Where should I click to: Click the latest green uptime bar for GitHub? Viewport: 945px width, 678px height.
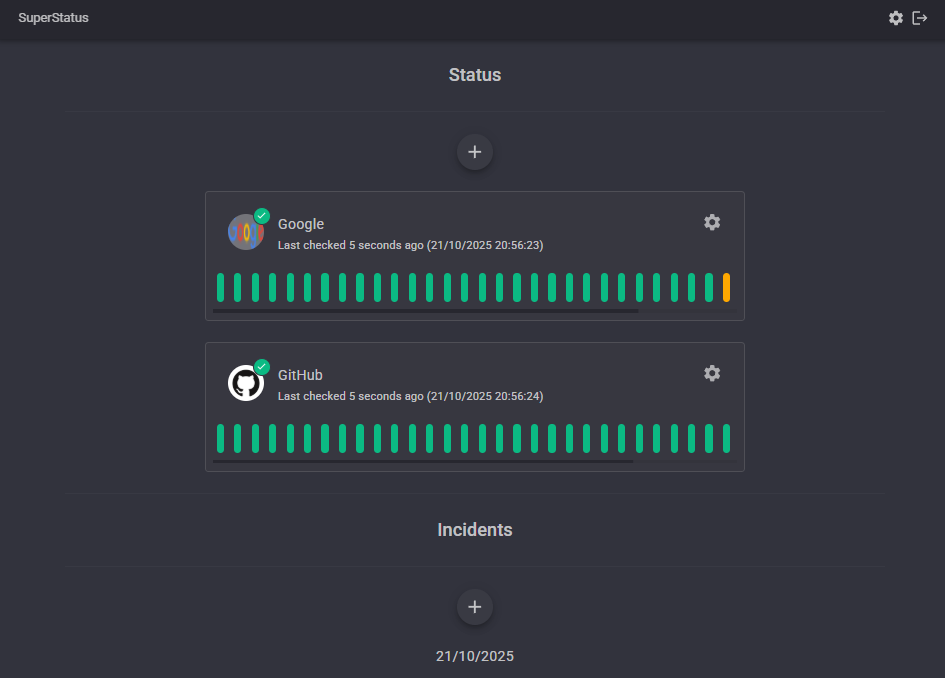(x=726, y=438)
